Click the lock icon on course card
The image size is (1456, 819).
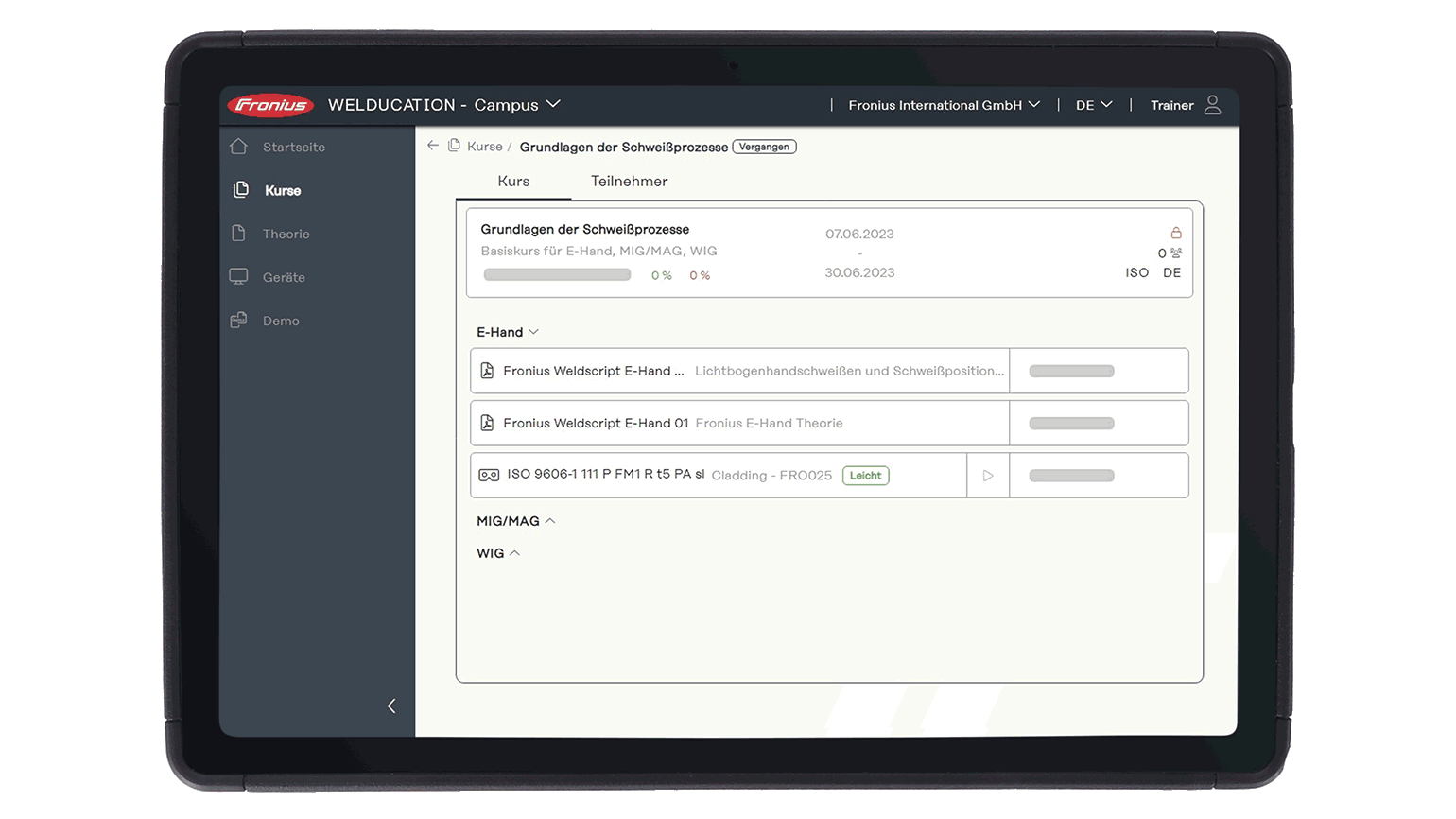(x=1176, y=233)
